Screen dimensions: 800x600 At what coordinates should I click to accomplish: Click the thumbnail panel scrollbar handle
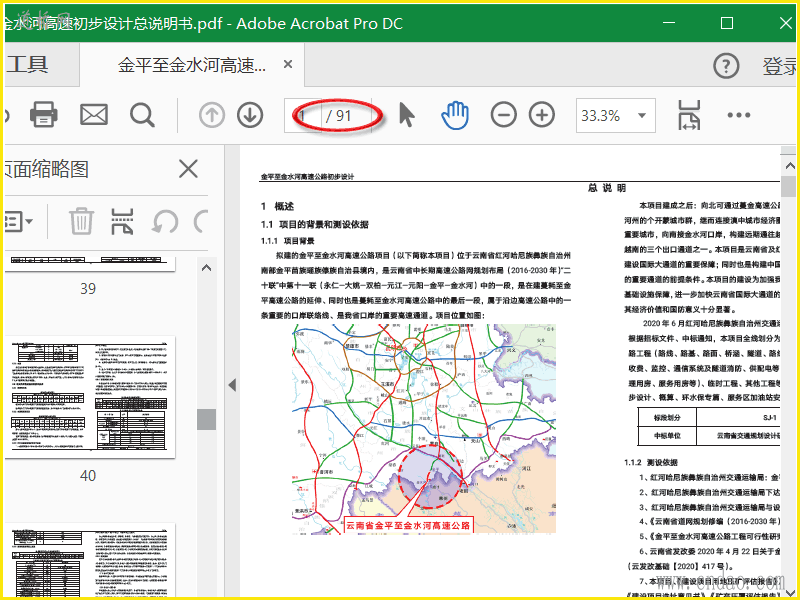207,419
